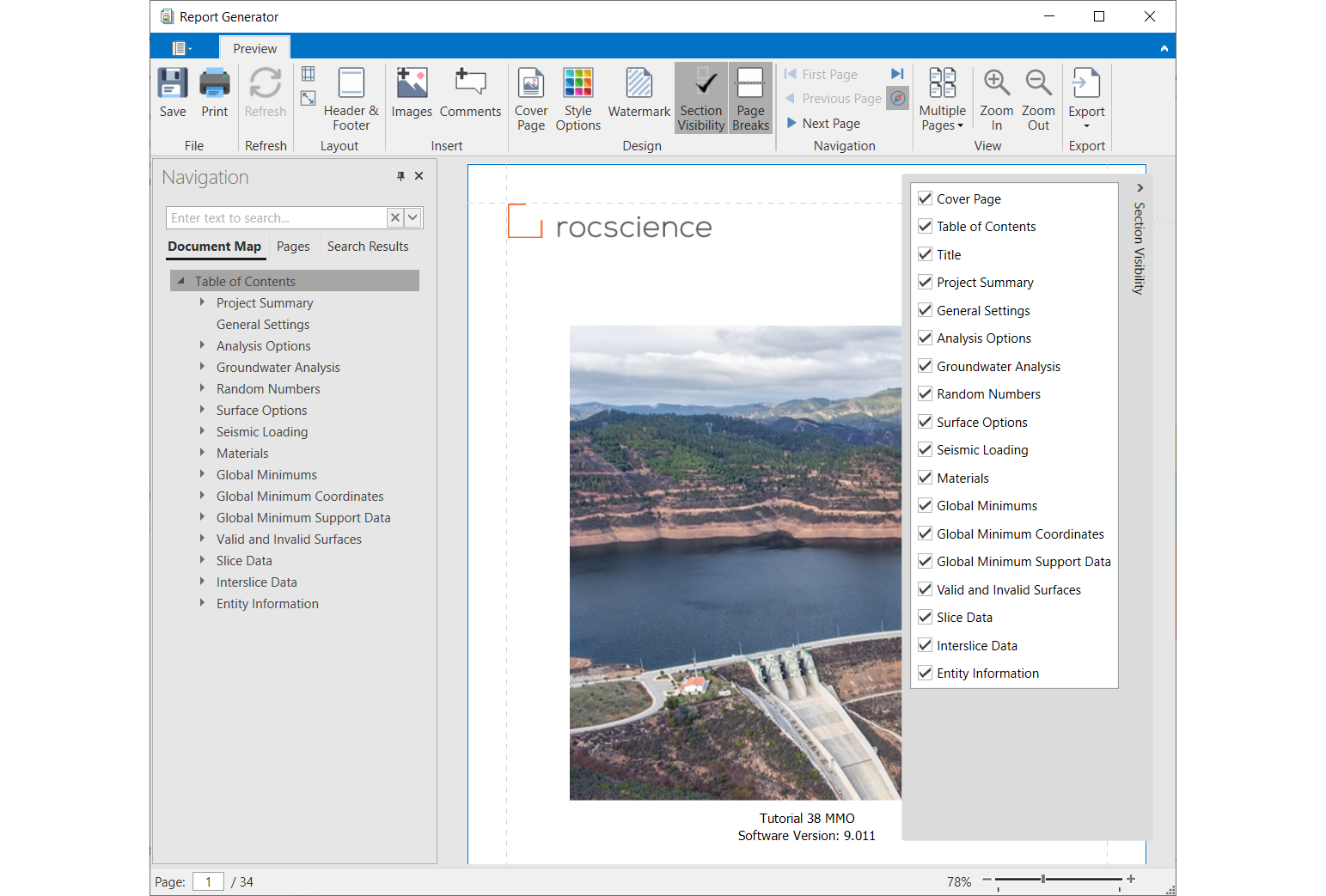Collapse Section Visibility side panel chevron
The width and height of the screenshot is (1326, 896).
point(1140,187)
